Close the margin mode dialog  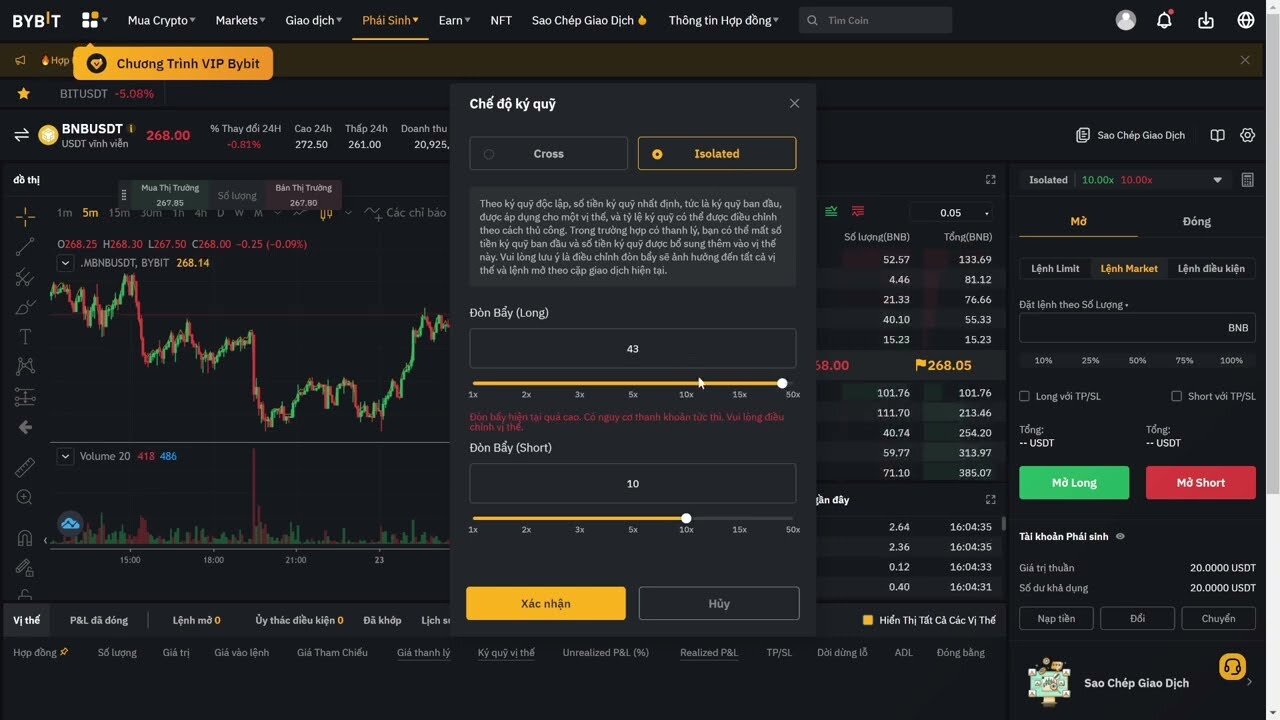click(x=794, y=104)
